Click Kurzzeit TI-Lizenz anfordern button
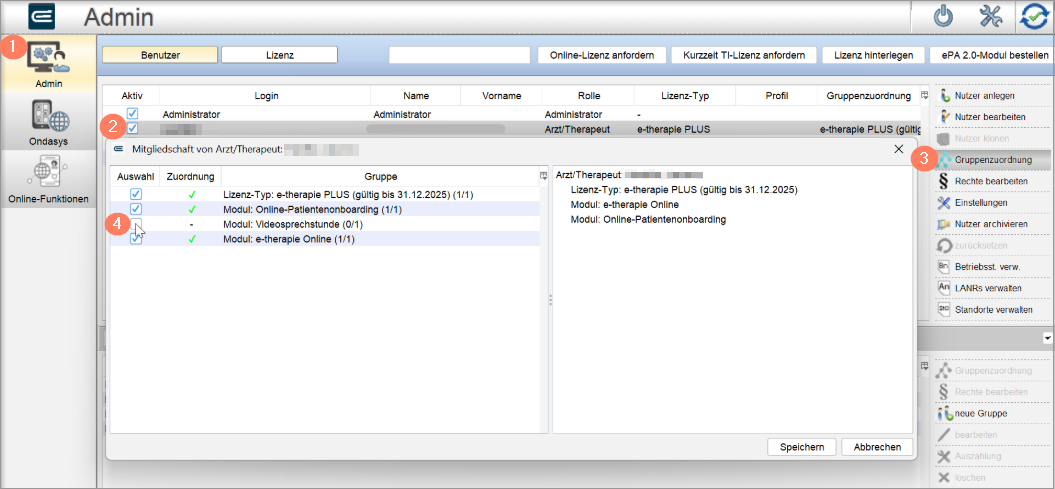 tap(744, 55)
